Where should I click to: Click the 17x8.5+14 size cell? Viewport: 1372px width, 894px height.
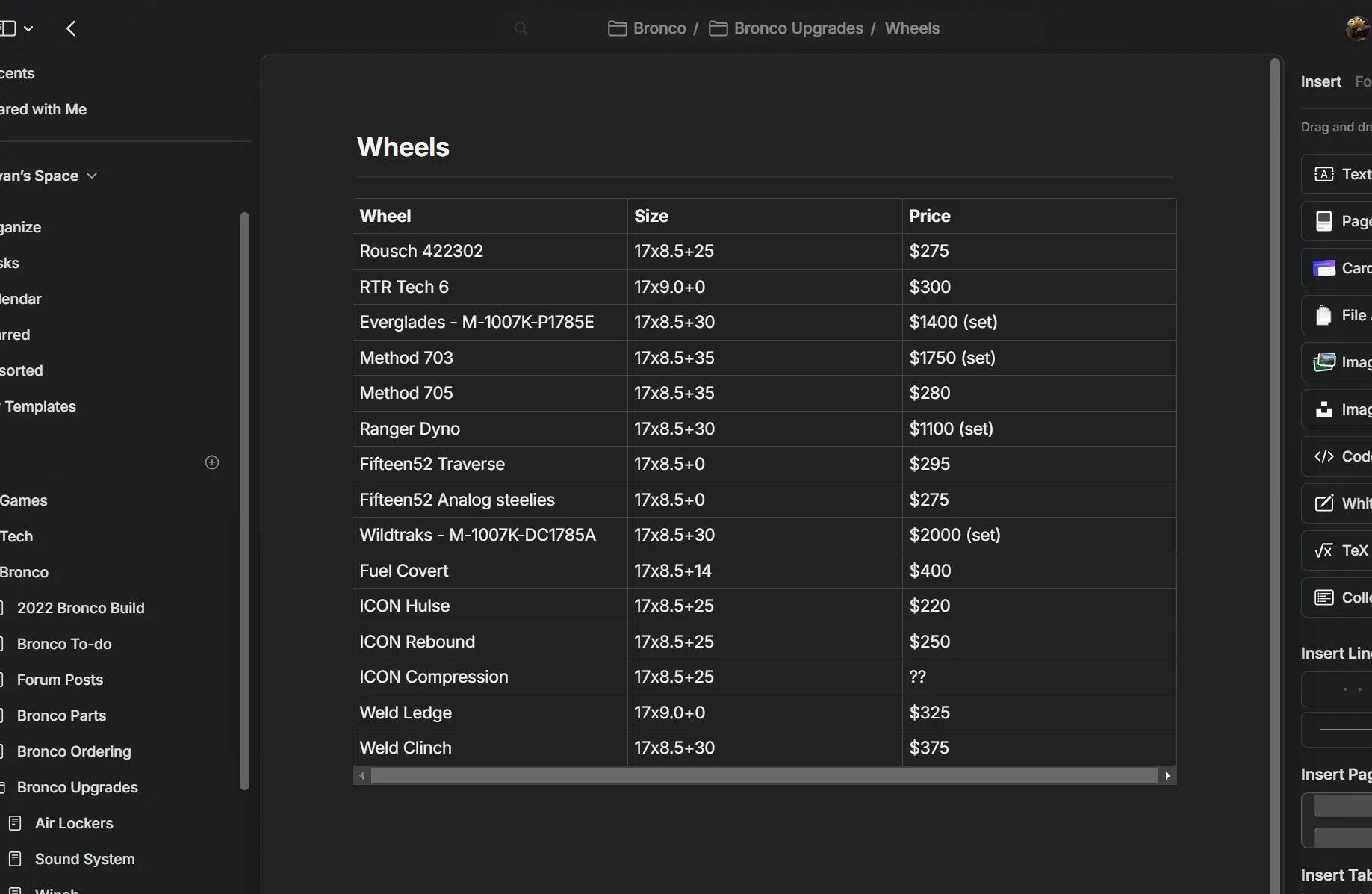765,571
